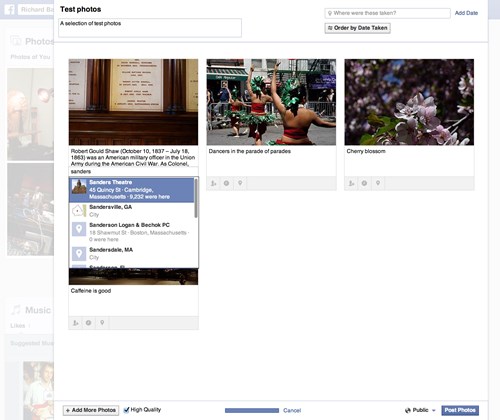500x420 pixels.
Task: Click 'Dancers in the parade of parades' caption
Action: 250,151
